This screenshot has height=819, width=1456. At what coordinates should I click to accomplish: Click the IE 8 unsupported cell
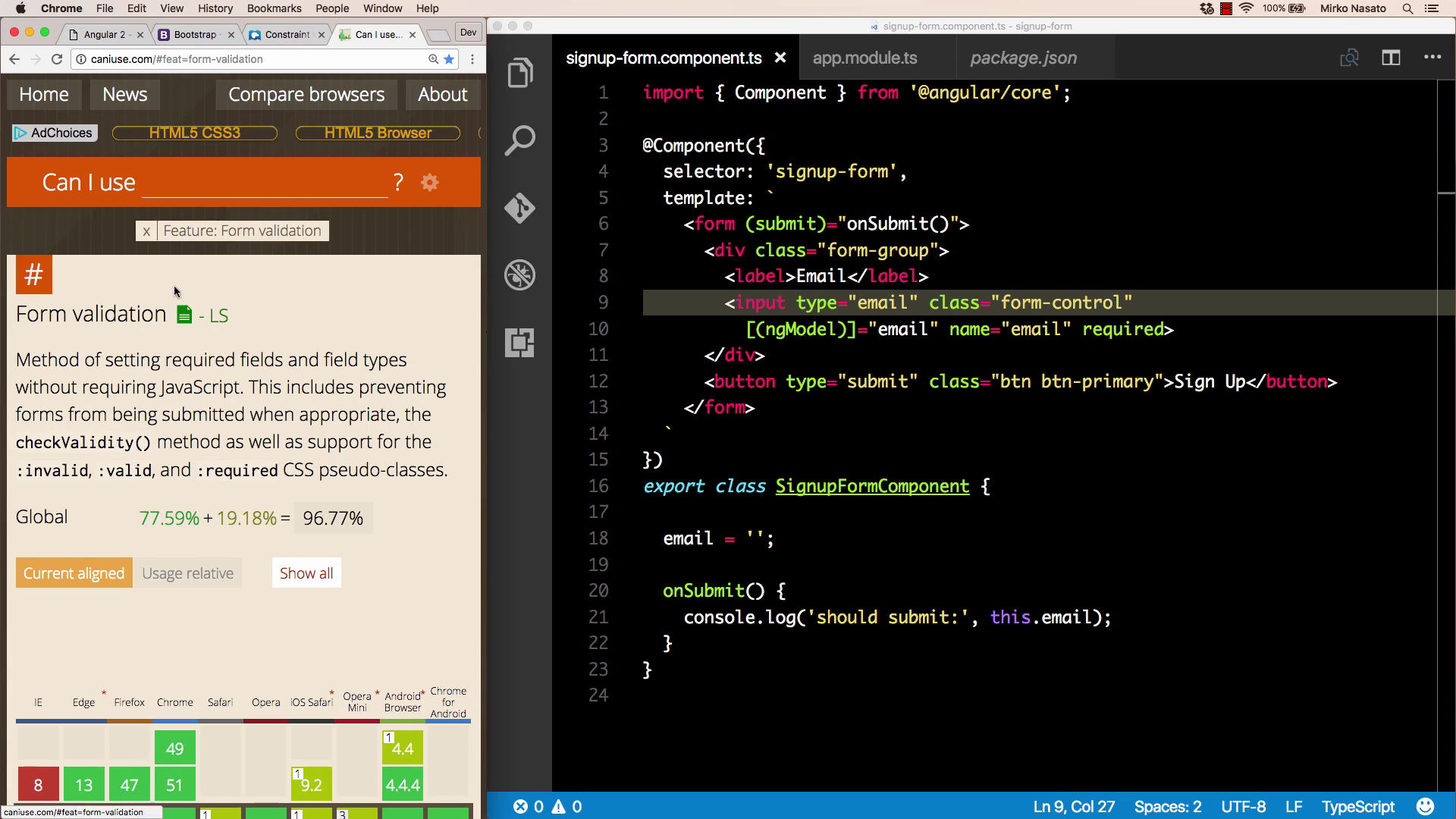tap(38, 785)
